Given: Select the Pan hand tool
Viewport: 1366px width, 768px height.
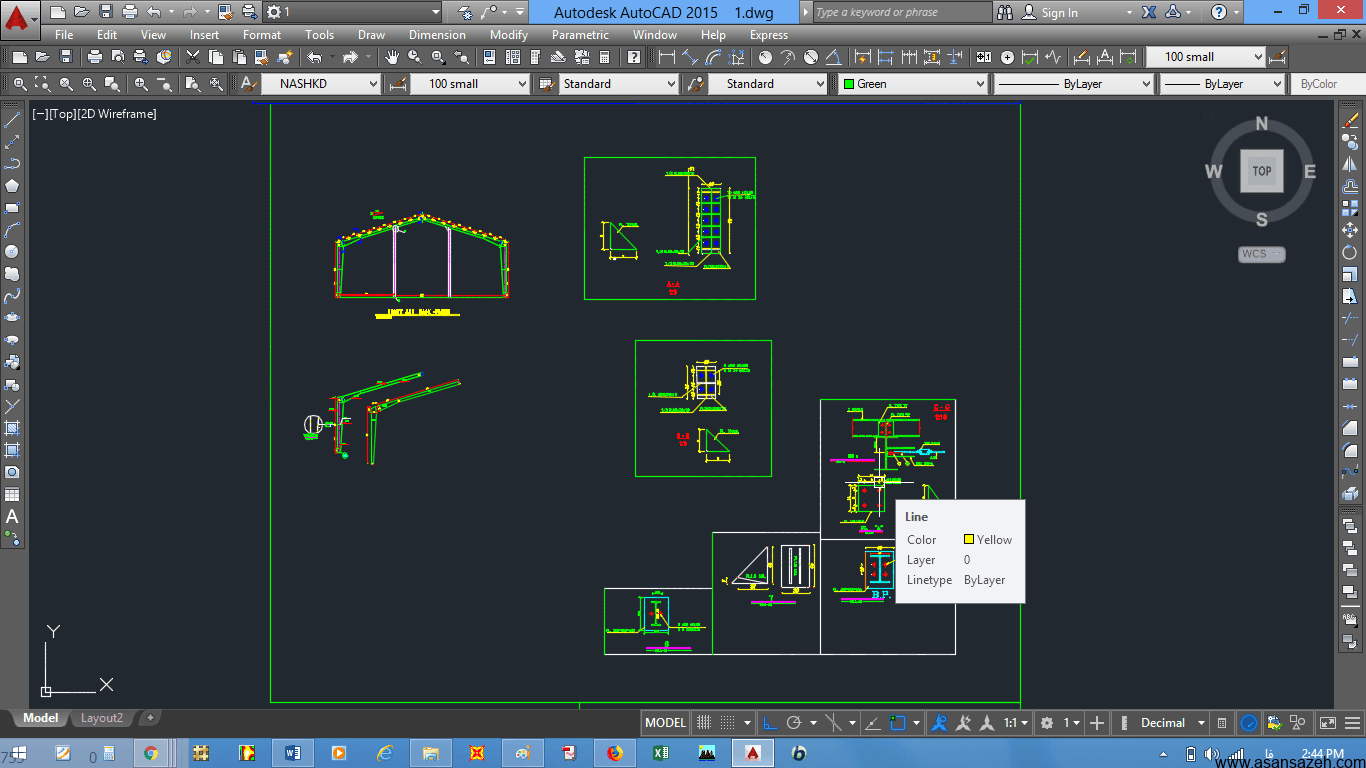Looking at the screenshot, I should pos(391,57).
